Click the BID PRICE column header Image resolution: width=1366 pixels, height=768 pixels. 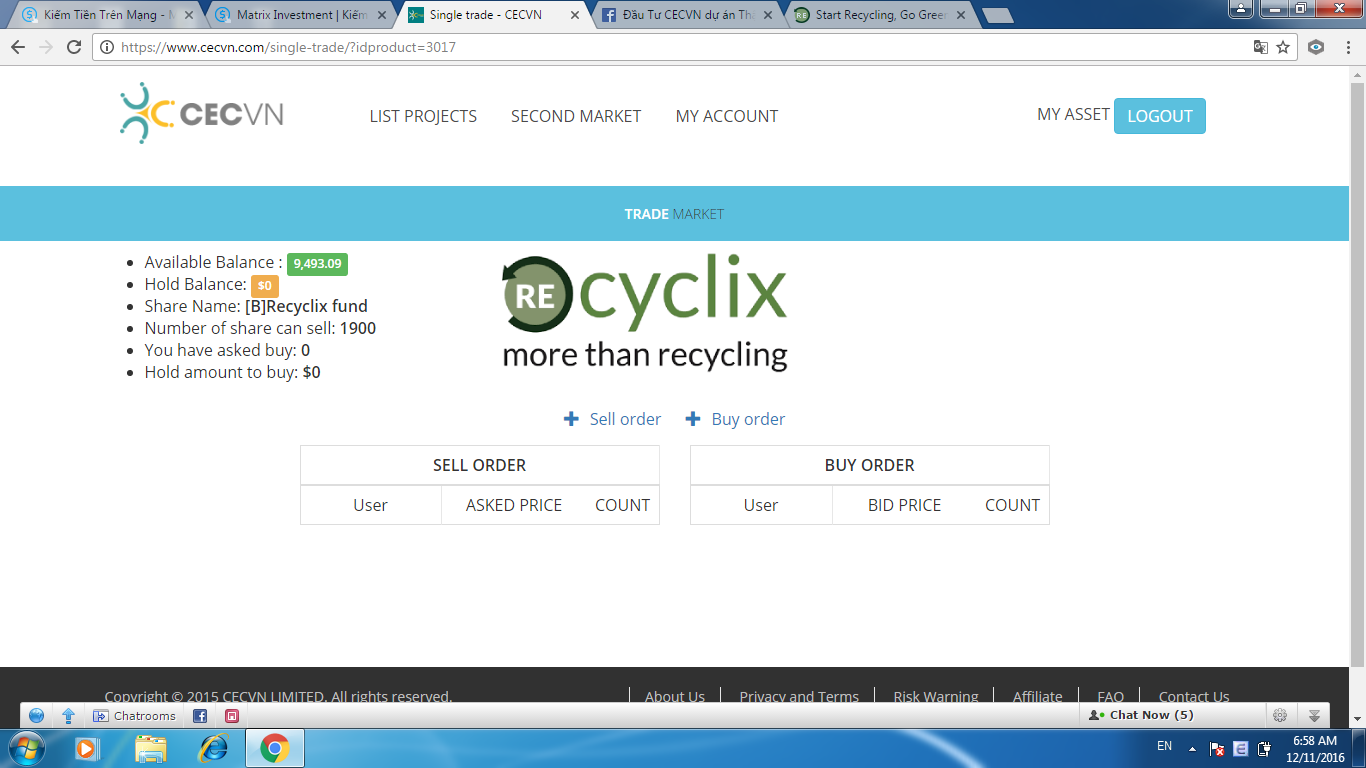coord(904,505)
